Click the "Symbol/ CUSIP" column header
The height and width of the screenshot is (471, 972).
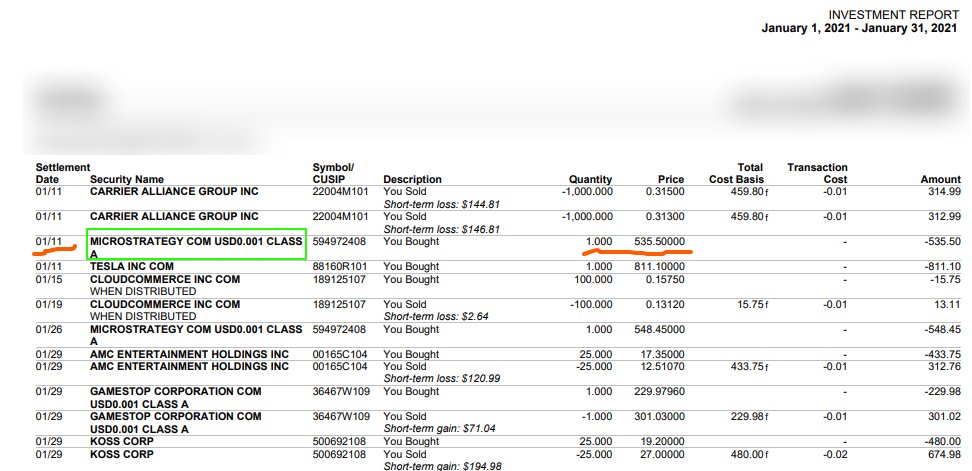(x=334, y=174)
